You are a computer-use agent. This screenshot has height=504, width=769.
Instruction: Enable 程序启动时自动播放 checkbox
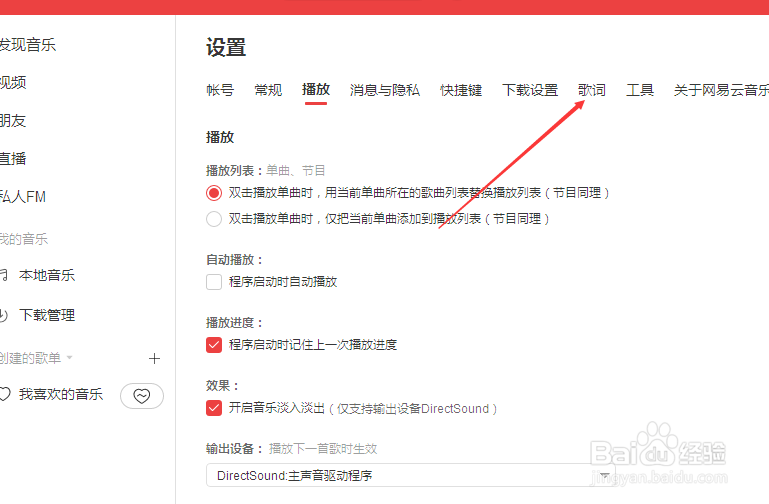(214, 282)
